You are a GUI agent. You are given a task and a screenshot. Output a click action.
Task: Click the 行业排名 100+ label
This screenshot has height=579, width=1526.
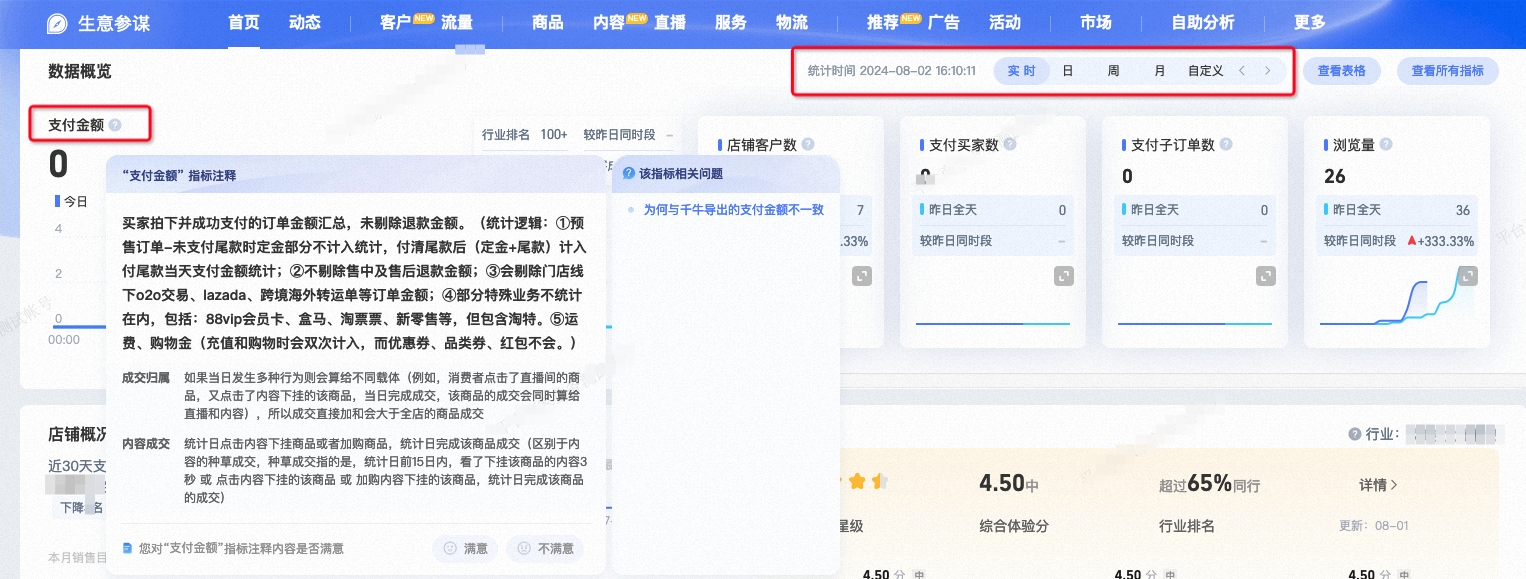[x=525, y=134]
